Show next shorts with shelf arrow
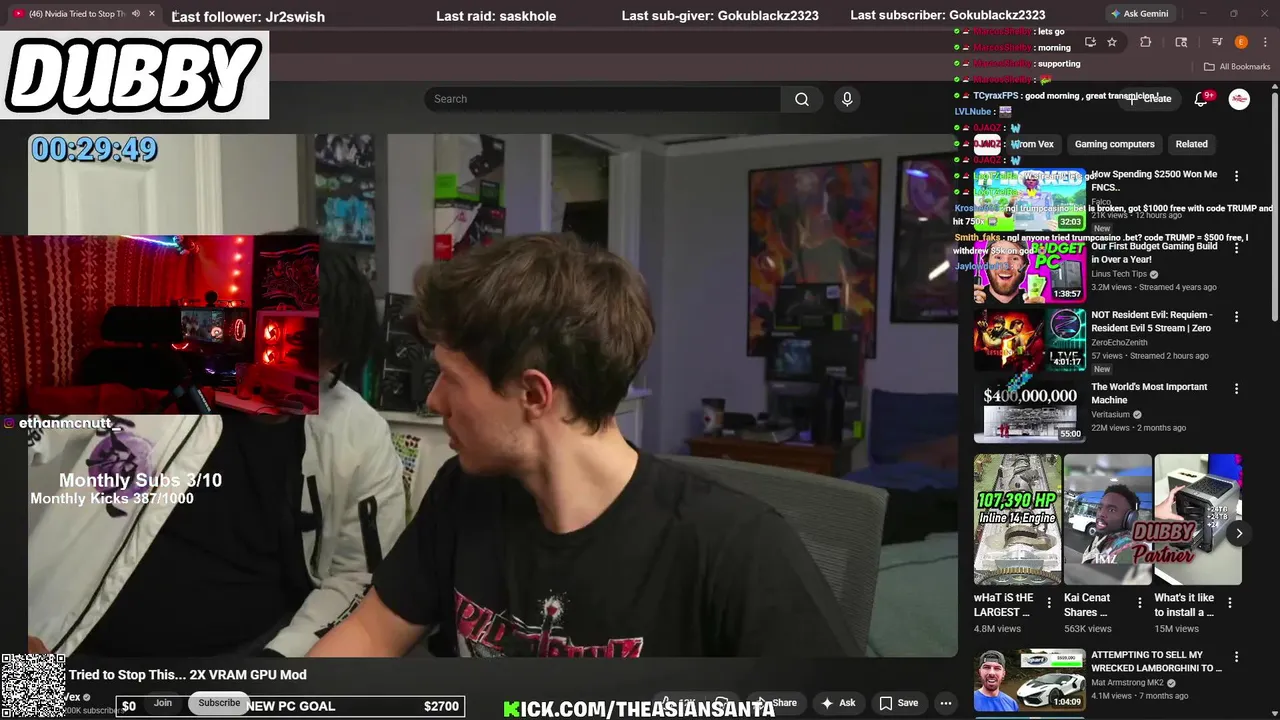Image resolution: width=1280 pixels, height=720 pixels. click(x=1239, y=533)
